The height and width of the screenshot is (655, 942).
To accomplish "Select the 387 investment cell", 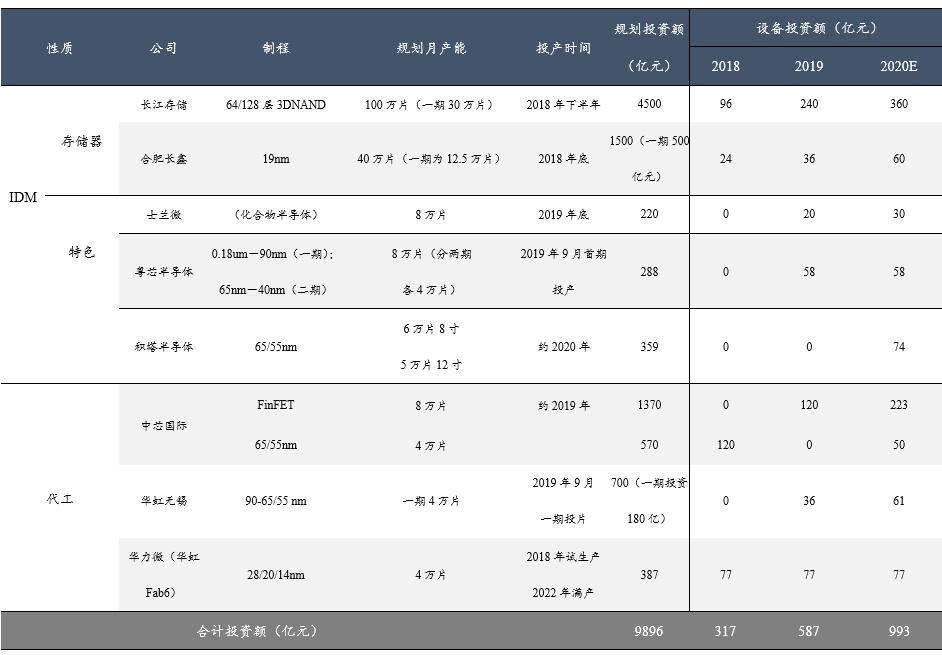I will coord(649,575).
